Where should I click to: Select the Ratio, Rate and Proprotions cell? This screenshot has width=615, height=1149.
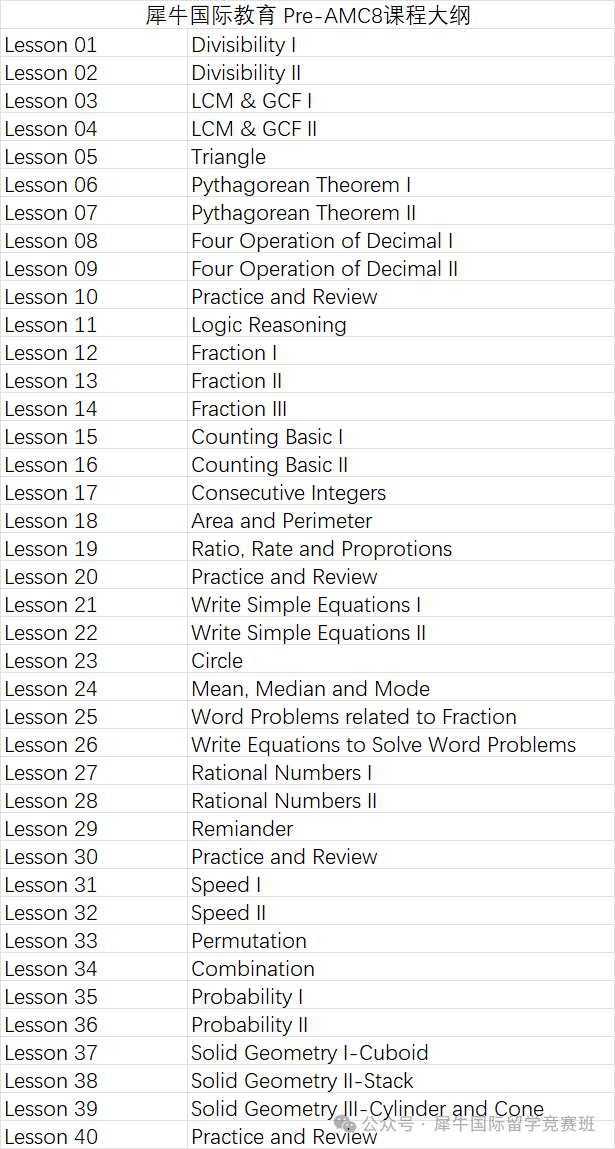[x=322, y=549]
